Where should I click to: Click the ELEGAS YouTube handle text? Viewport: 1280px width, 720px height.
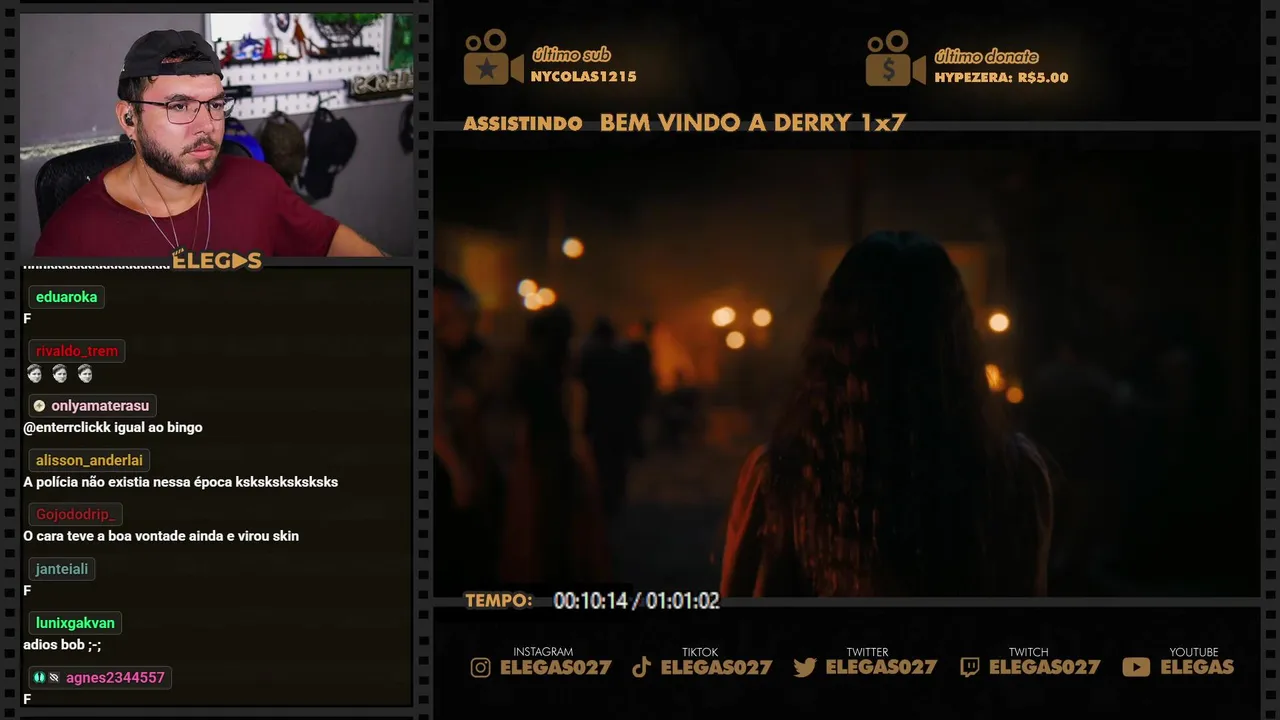pos(1197,667)
